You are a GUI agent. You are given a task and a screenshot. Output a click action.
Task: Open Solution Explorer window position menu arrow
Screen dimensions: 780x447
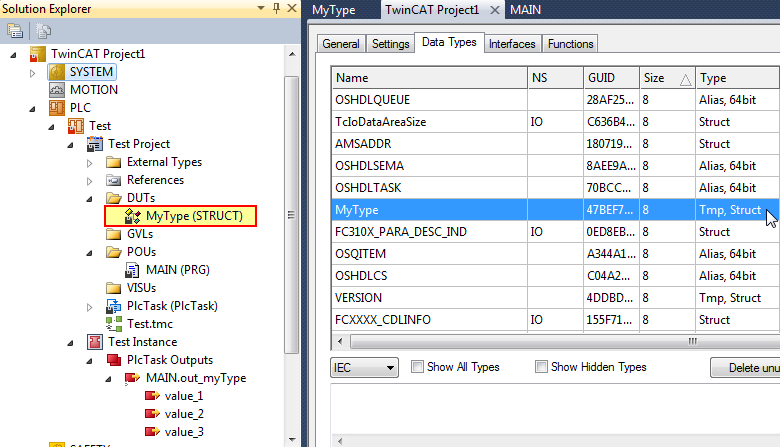pos(261,8)
